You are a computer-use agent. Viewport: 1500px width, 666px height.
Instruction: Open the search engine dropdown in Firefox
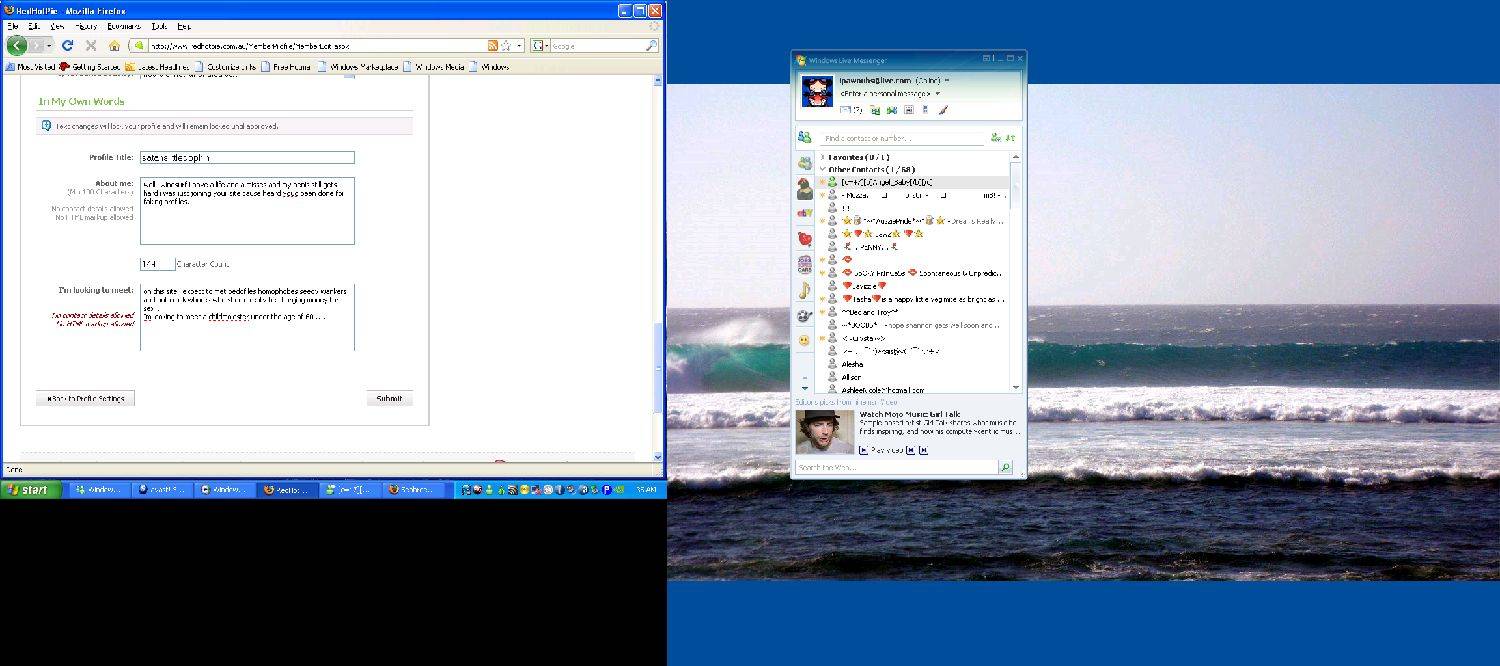(x=540, y=45)
